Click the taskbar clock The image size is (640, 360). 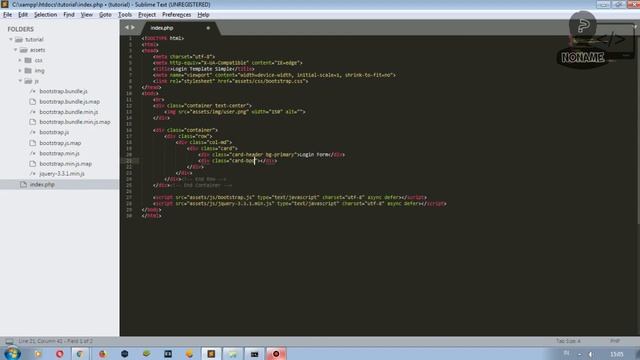(x=616, y=354)
